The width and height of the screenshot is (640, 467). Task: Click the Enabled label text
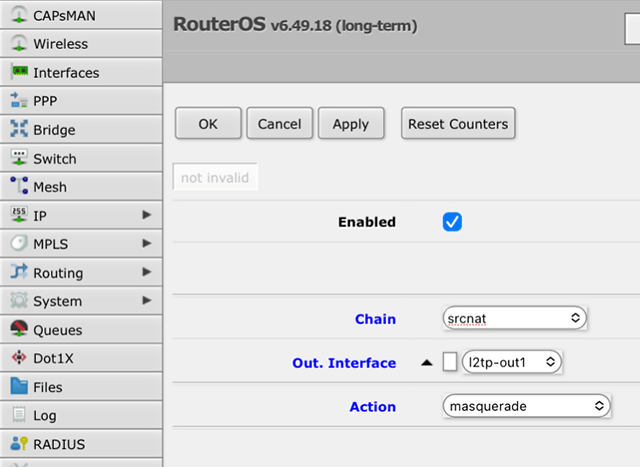tap(367, 222)
